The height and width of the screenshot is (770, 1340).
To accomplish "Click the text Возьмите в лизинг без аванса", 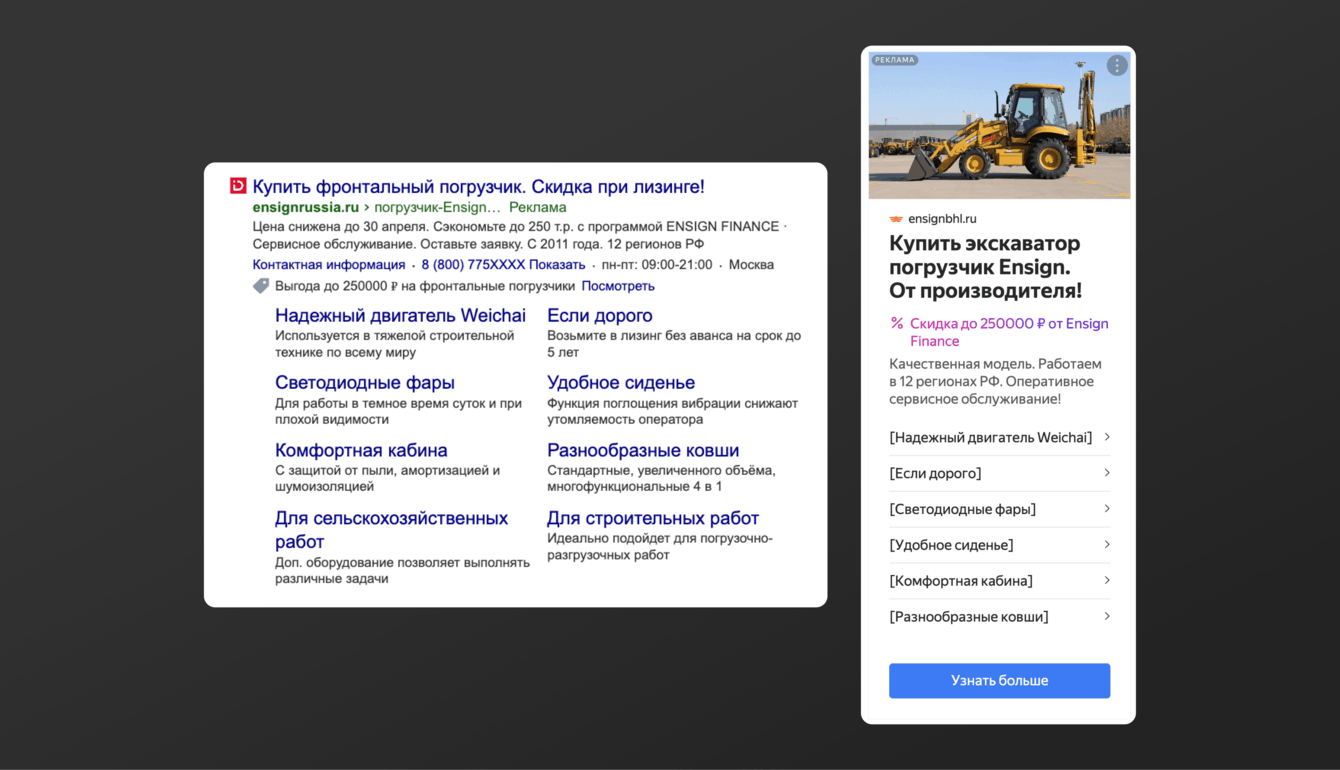I will (674, 344).
